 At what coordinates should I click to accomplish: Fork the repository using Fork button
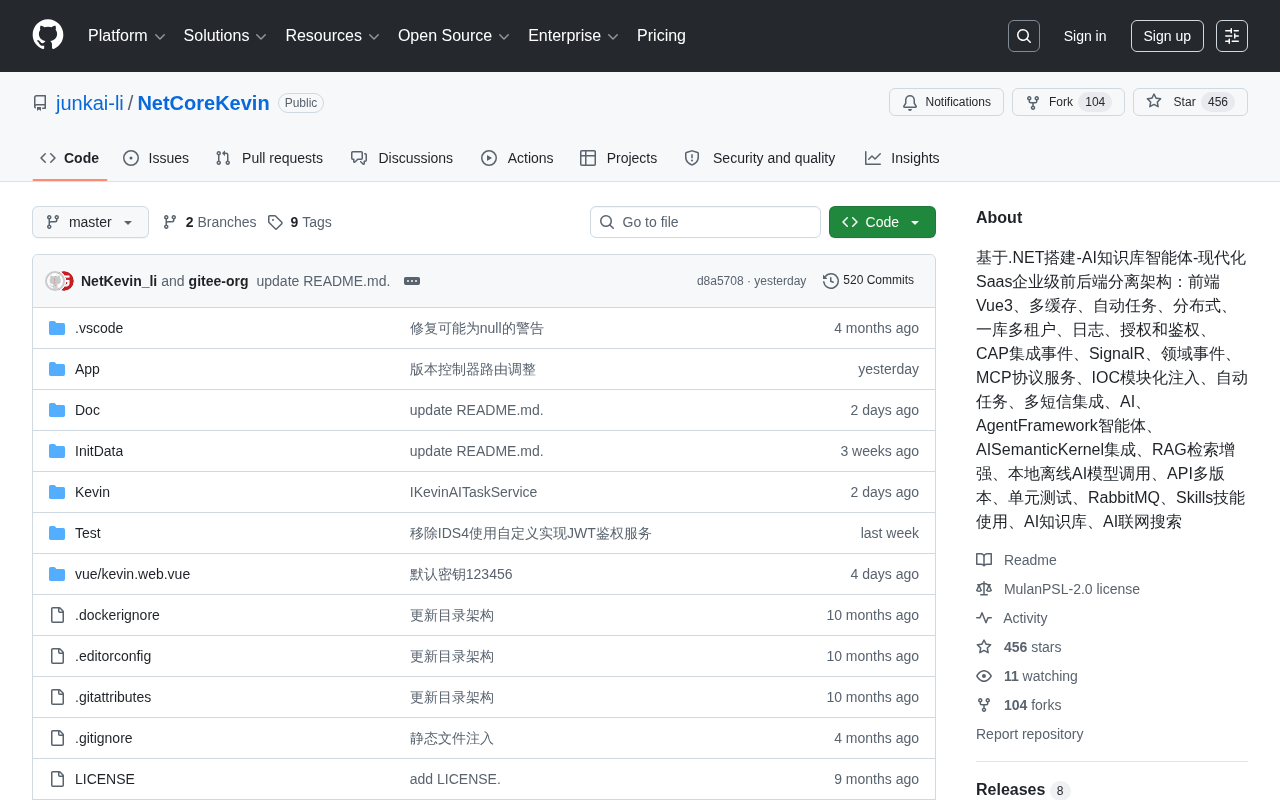[1068, 102]
